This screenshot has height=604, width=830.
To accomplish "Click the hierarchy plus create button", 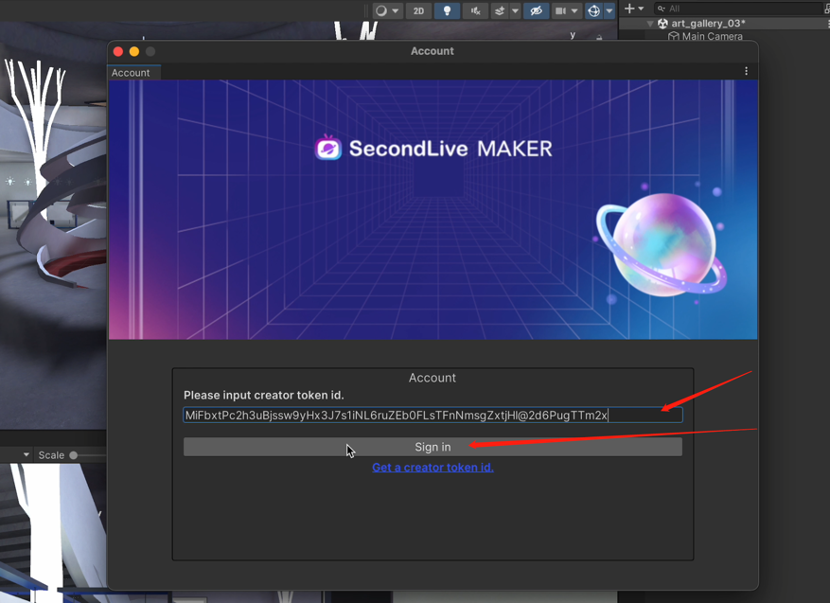I will click(x=629, y=8).
